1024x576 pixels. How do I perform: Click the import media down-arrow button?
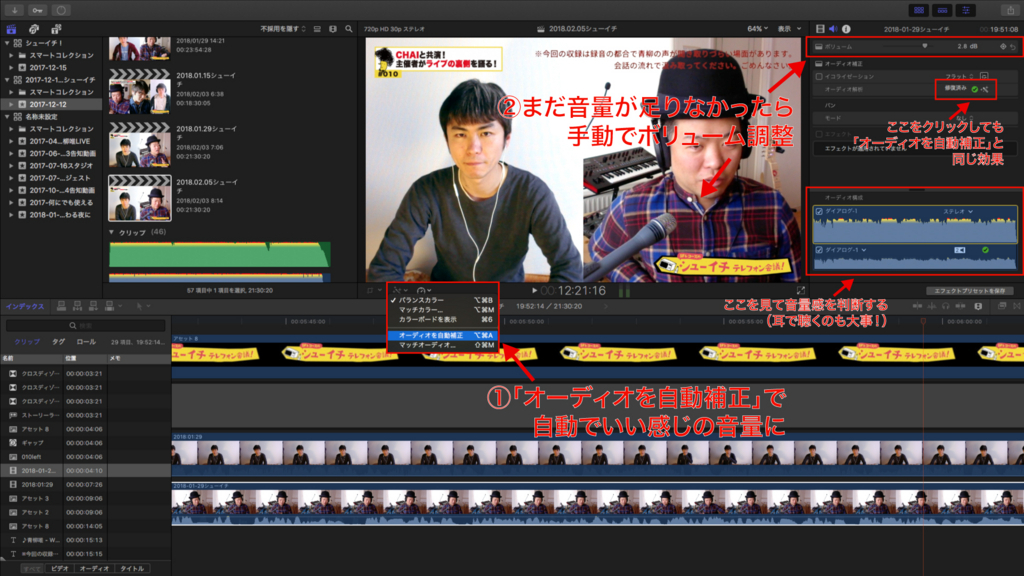(x=14, y=10)
